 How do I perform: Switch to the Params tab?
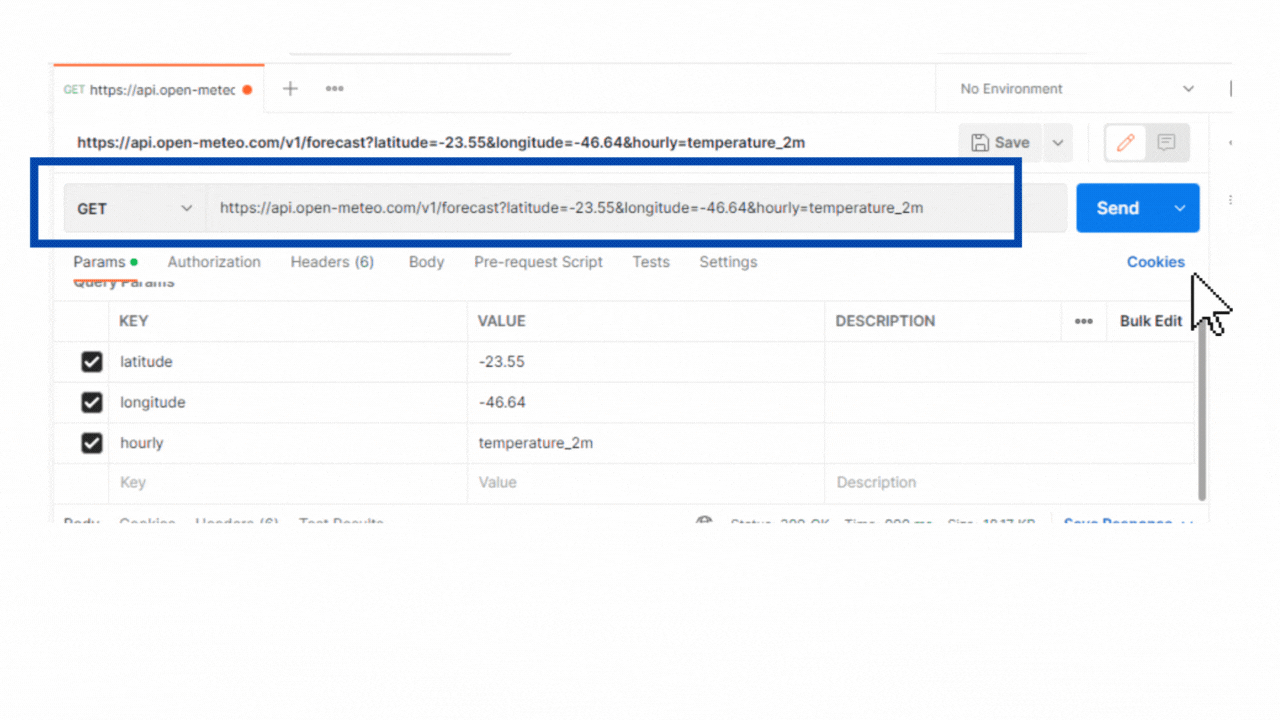click(105, 262)
